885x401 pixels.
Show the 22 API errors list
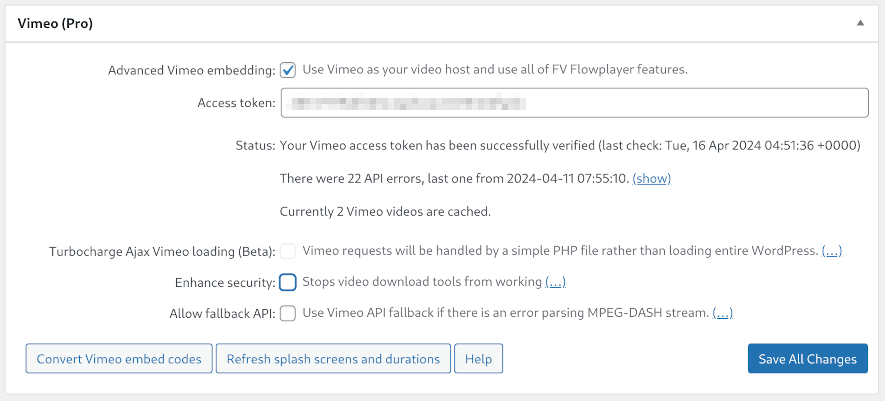(651, 179)
